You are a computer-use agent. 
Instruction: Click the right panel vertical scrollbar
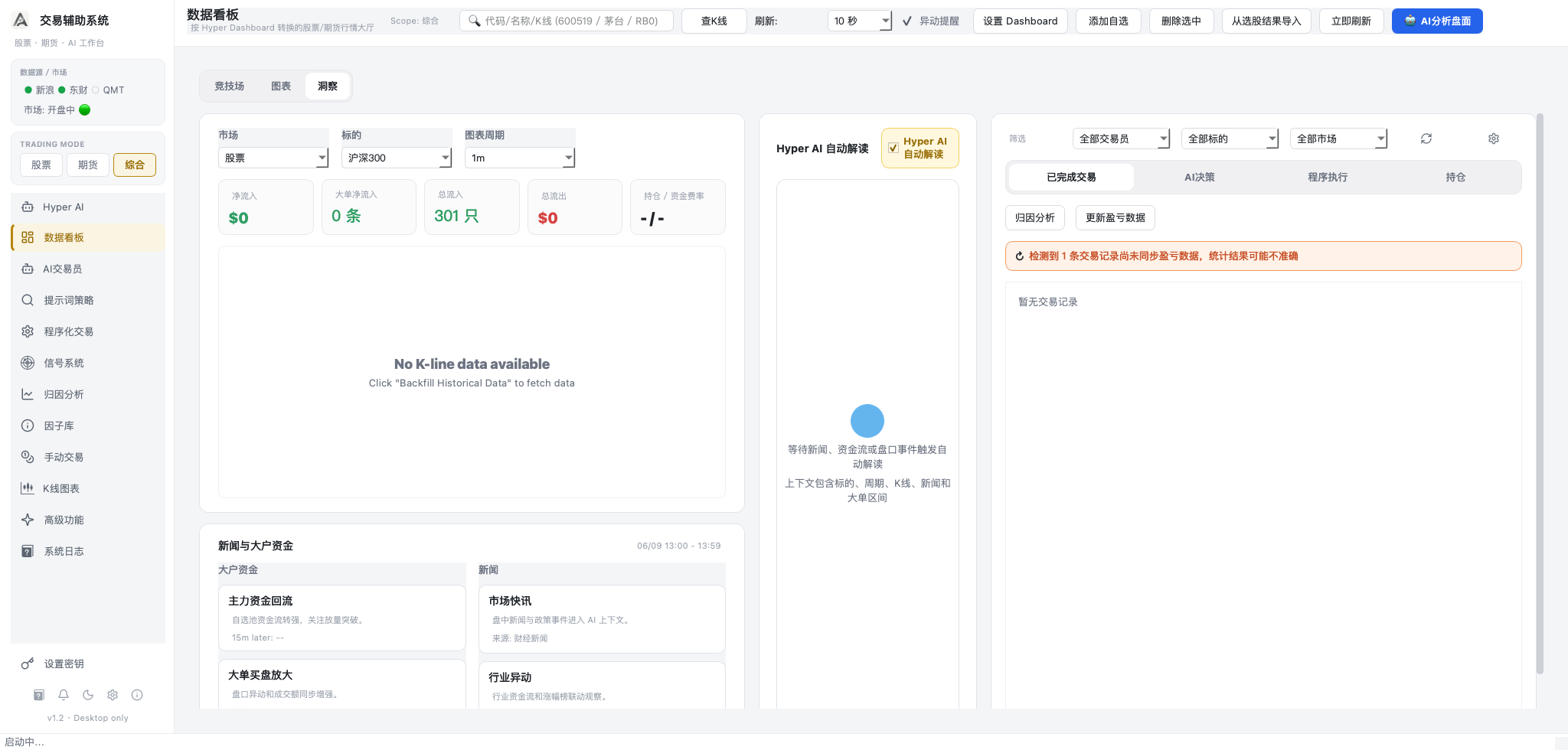pyautogui.click(x=1540, y=394)
